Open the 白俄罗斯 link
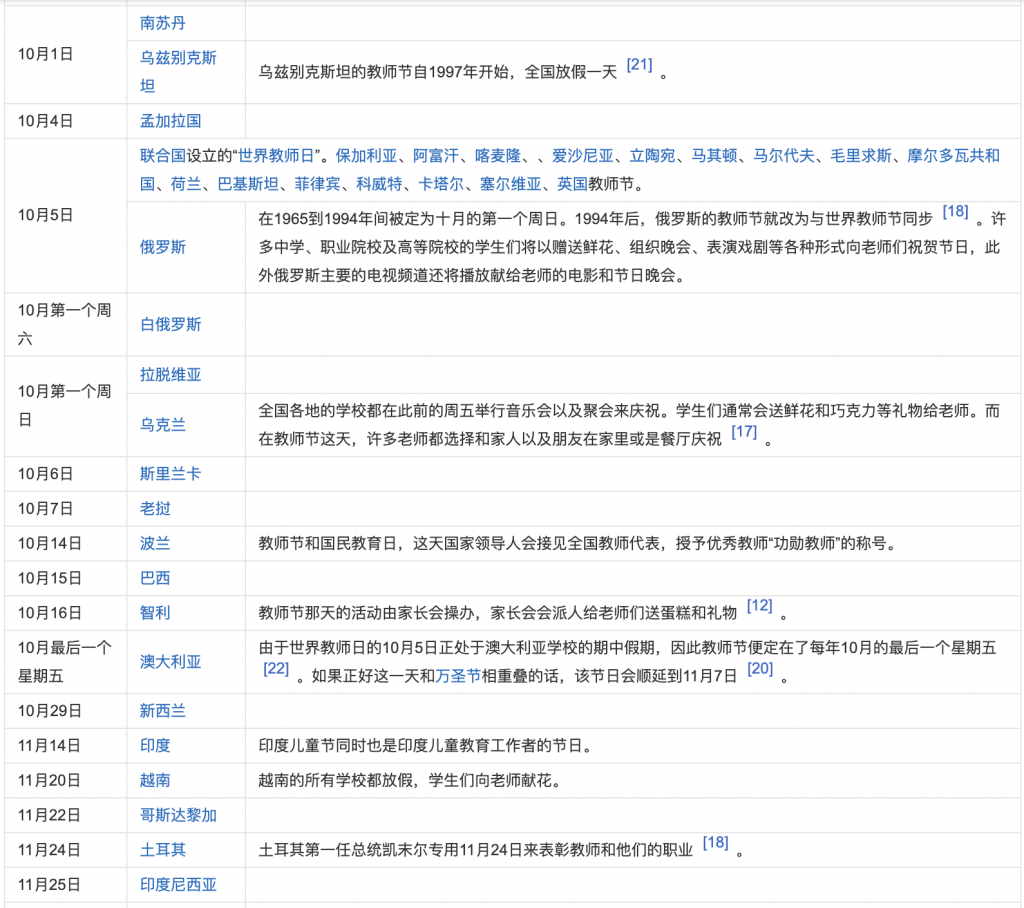This screenshot has width=1024, height=908. click(170, 325)
